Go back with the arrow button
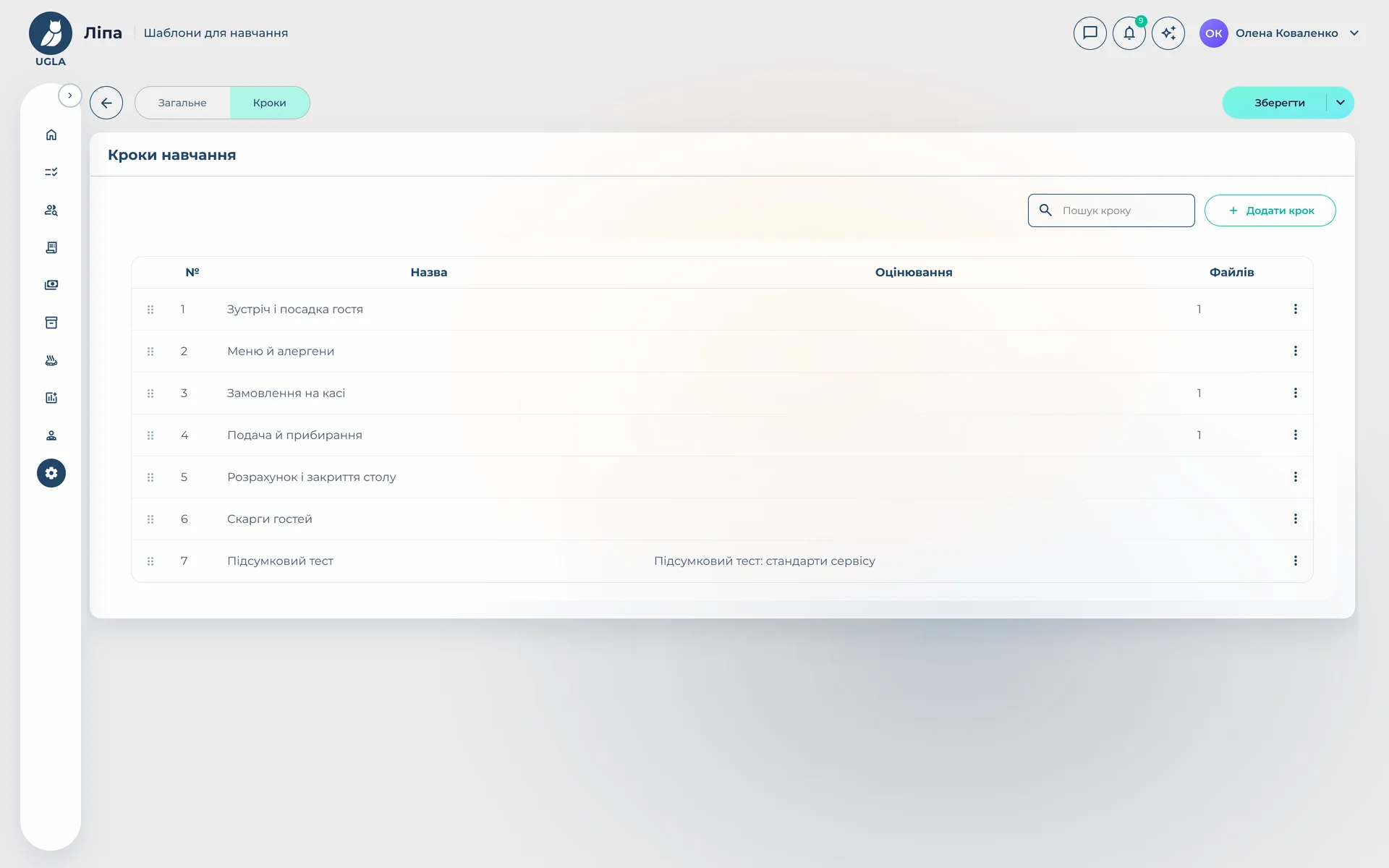This screenshot has height=868, width=1389. (106, 103)
